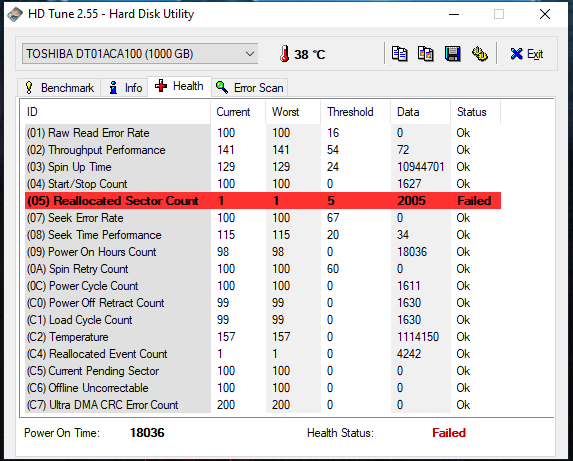This screenshot has width=573, height=461.
Task: Copy info to clipboard icon
Action: [x=399, y=54]
